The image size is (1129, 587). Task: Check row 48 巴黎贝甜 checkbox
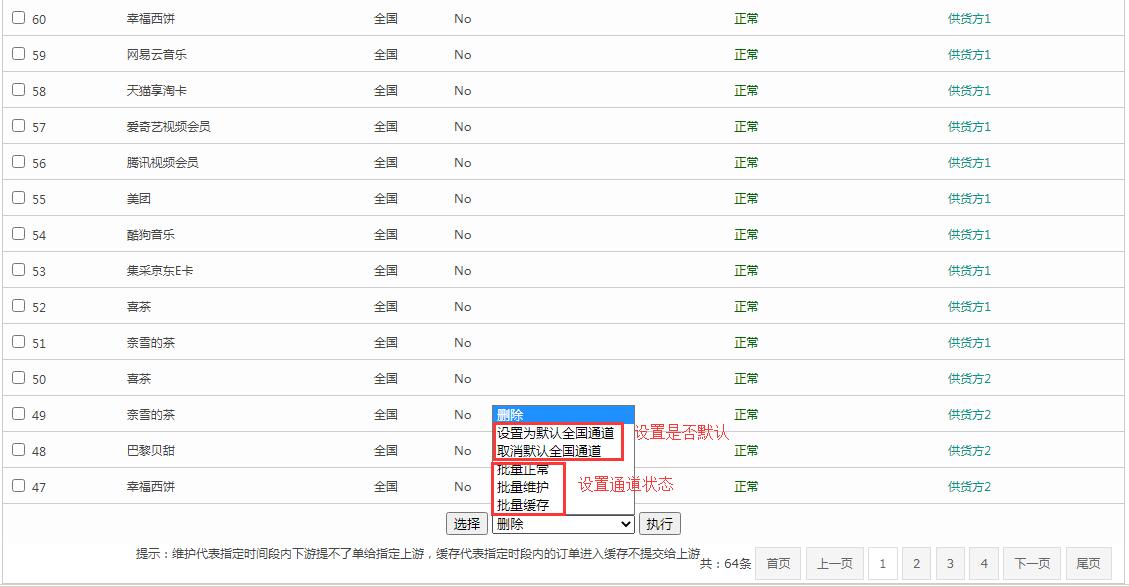point(19,450)
